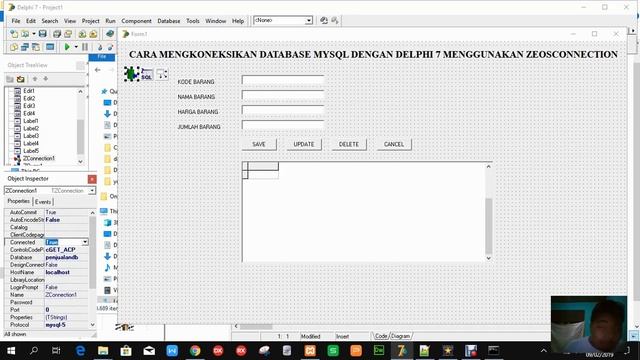
Task: Click the SAVE button on the form
Action: click(259, 144)
